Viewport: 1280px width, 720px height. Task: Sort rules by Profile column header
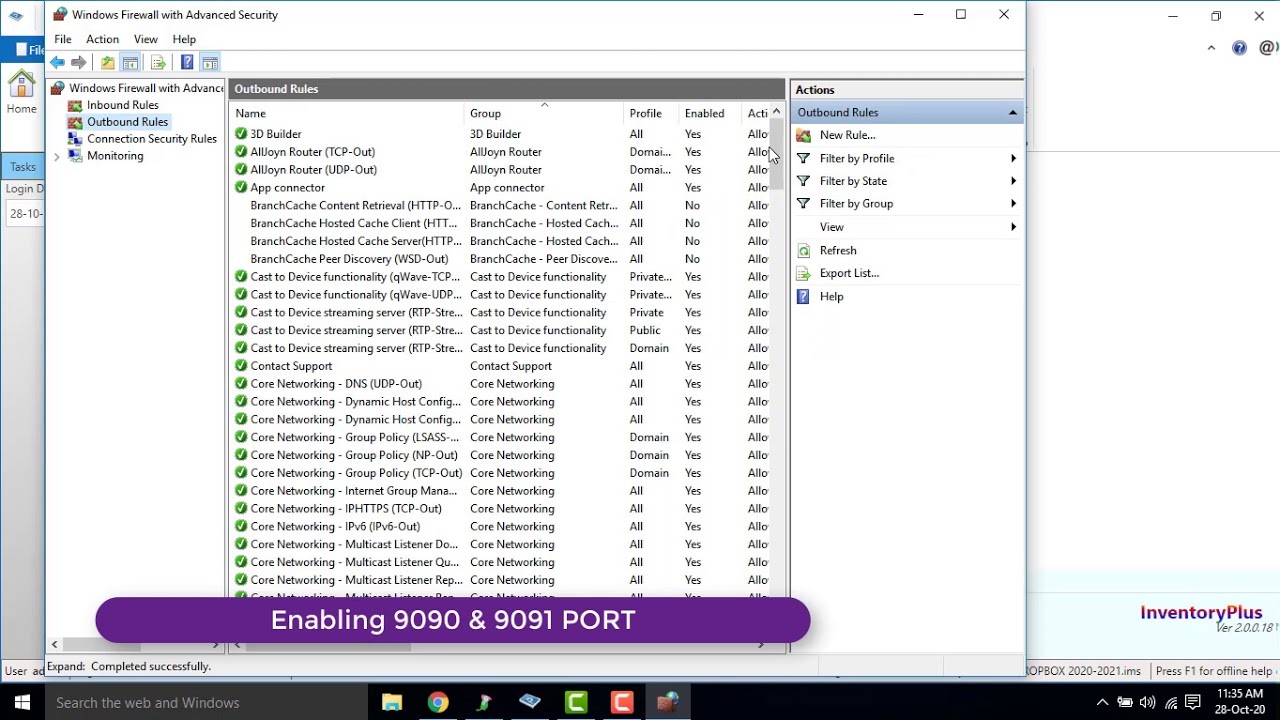coord(653,113)
